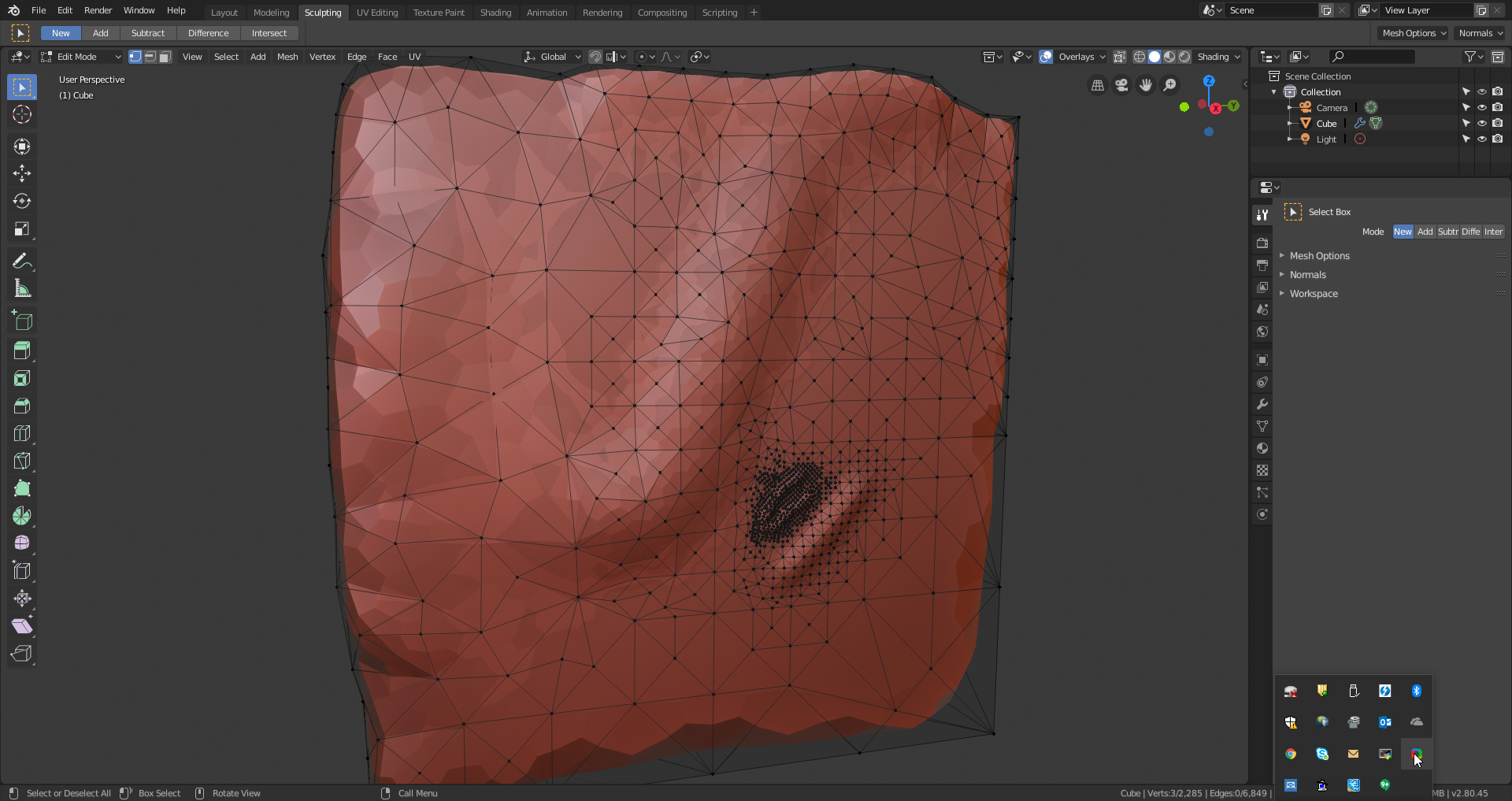
Task: Select the Spin tool
Action: (22, 516)
